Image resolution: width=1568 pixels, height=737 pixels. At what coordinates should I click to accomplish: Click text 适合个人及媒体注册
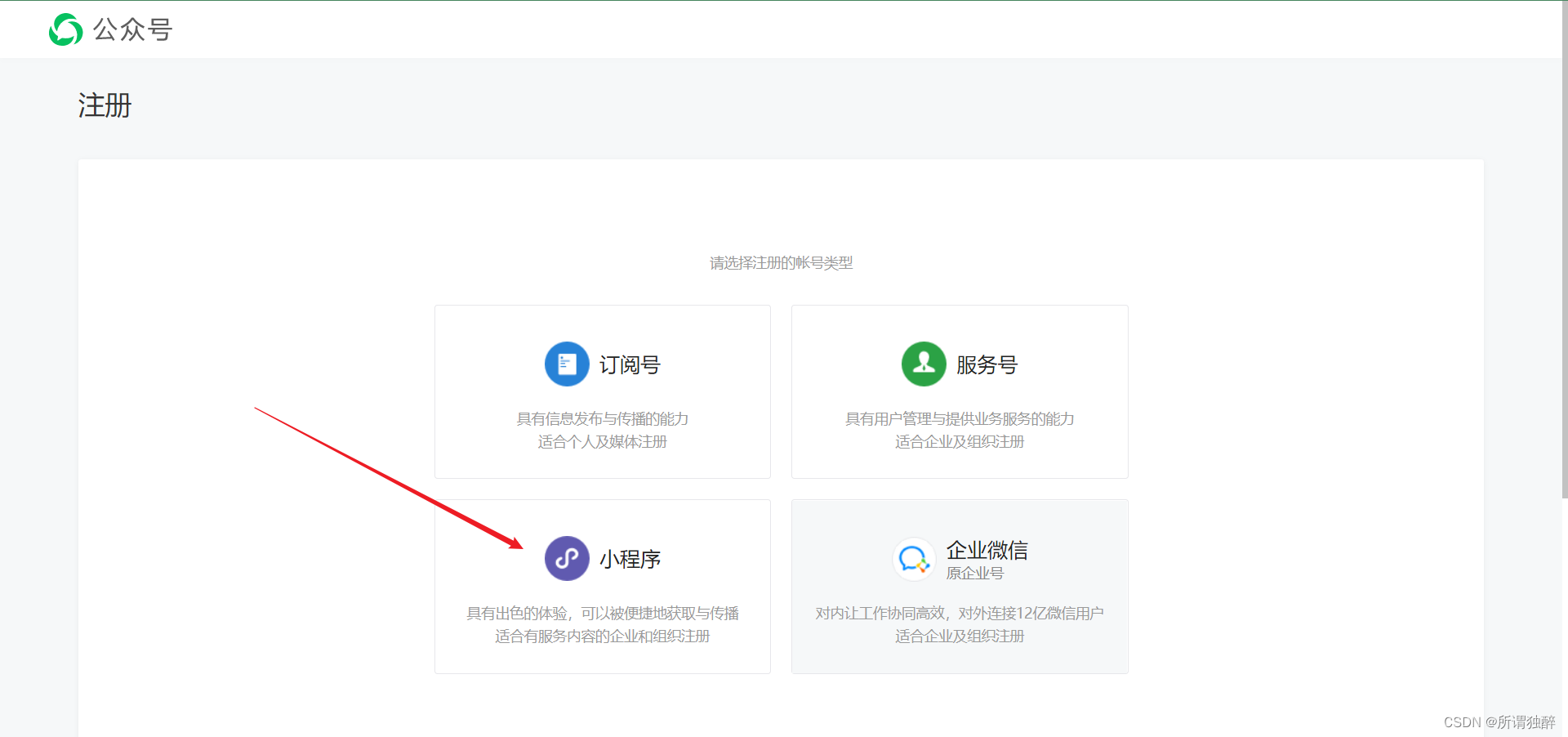(x=603, y=441)
